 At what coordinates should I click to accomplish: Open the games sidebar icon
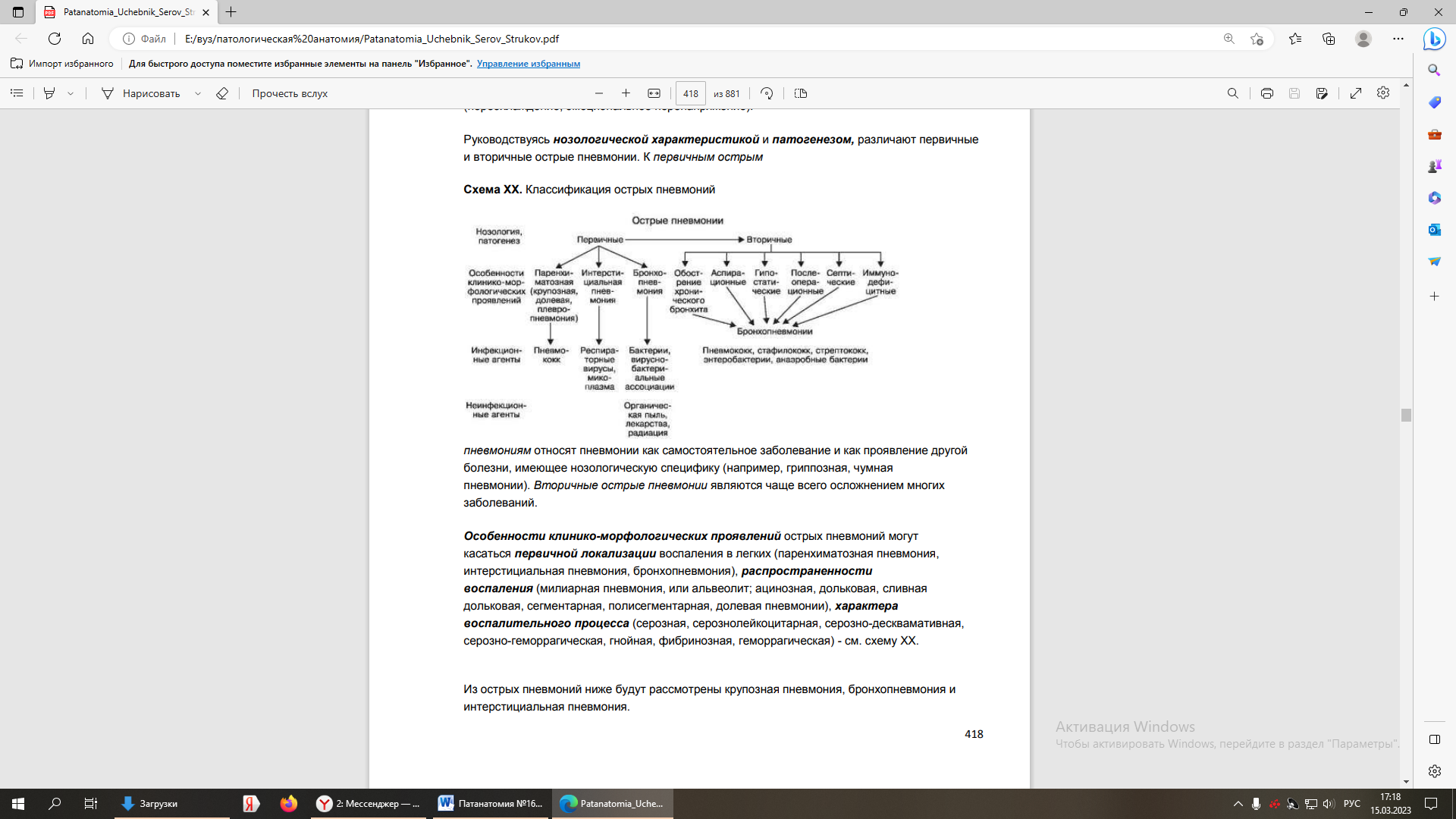[1434, 166]
